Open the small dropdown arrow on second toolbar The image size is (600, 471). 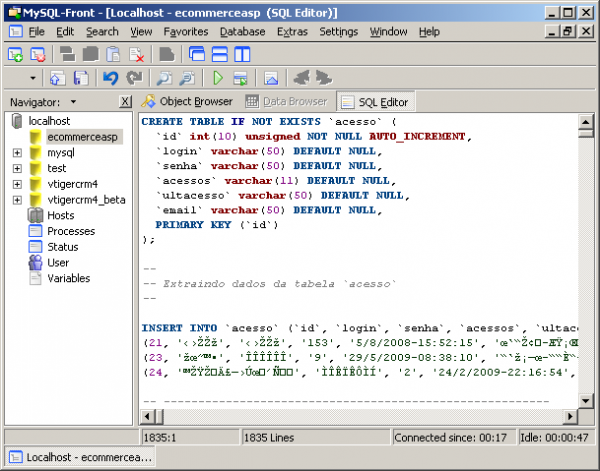pyautogui.click(x=33, y=78)
